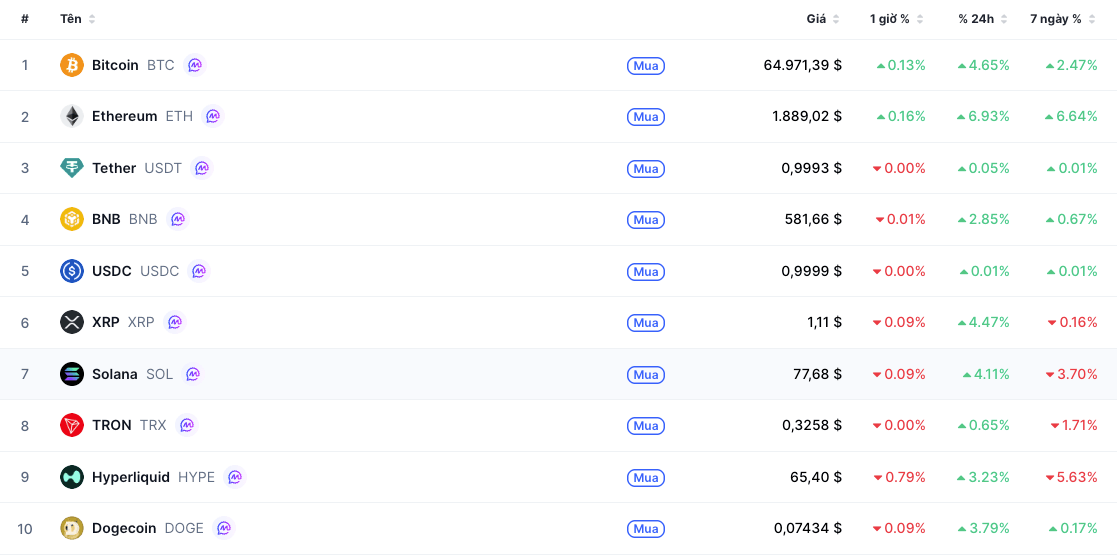This screenshot has height=558, width=1117.
Task: Open the AI chat icon in BNB row
Action: click(x=177, y=219)
